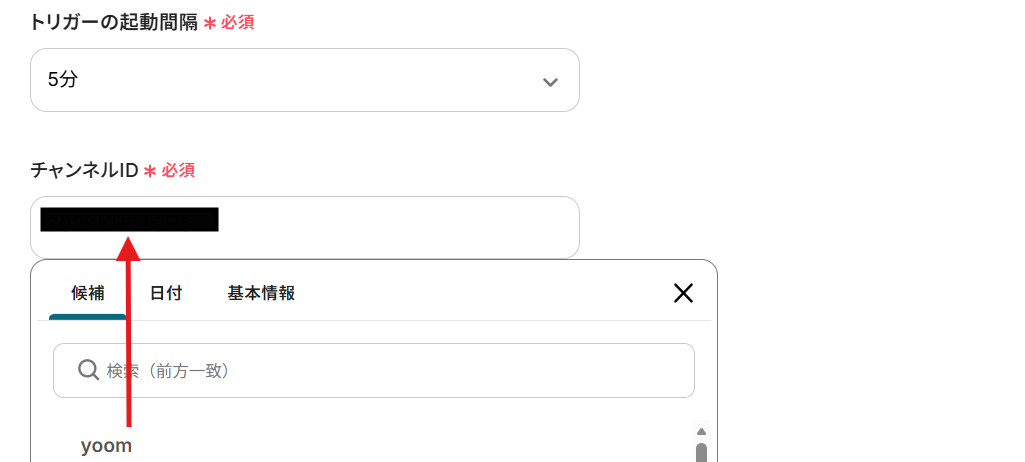Click the トリガーの起動間隔 label

113,22
